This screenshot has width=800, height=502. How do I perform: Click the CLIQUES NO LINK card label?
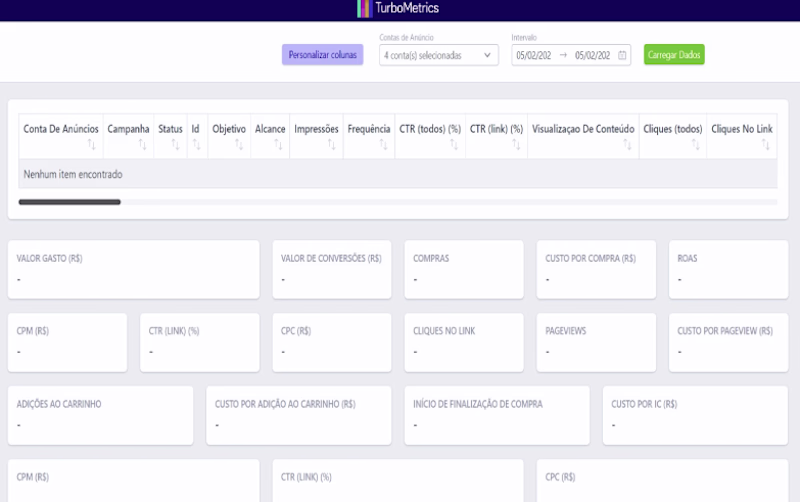click(444, 331)
